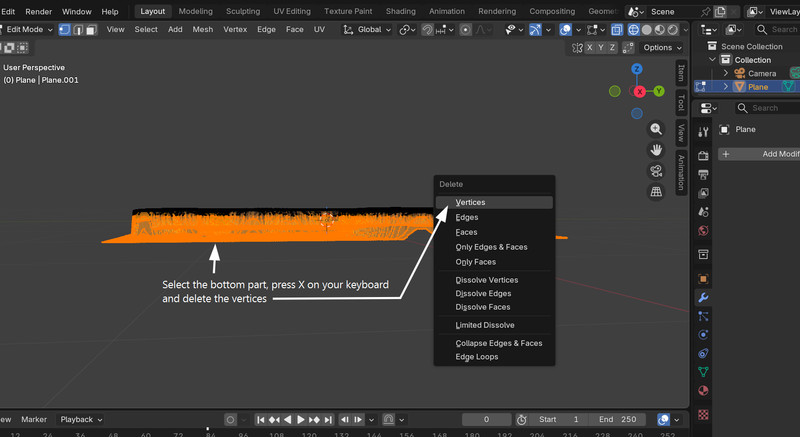Jump to timeline end button

(328, 420)
